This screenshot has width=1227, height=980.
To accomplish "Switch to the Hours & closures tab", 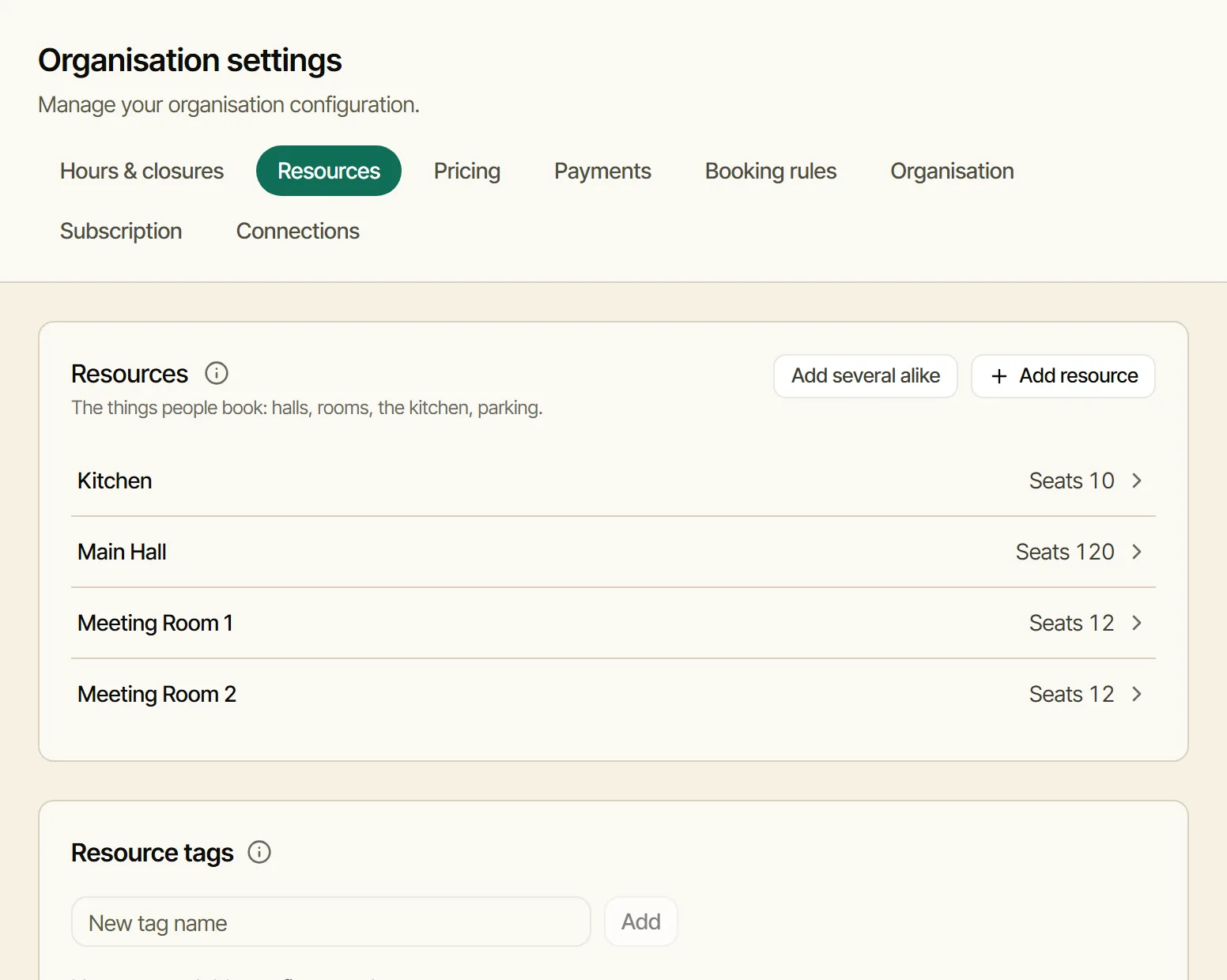I will [142, 171].
